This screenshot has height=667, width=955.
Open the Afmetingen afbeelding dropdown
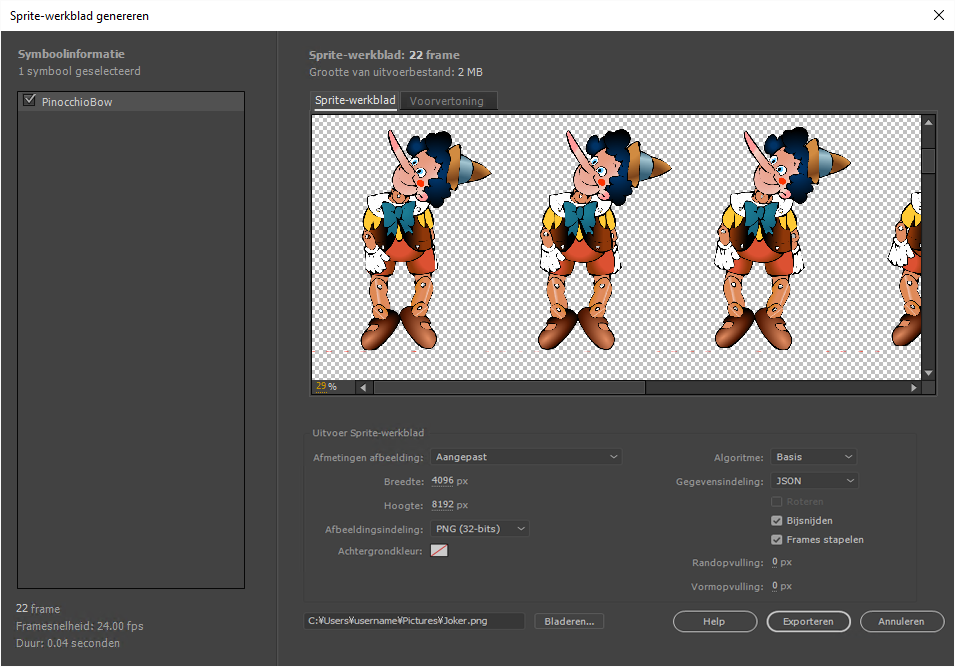[x=526, y=456]
